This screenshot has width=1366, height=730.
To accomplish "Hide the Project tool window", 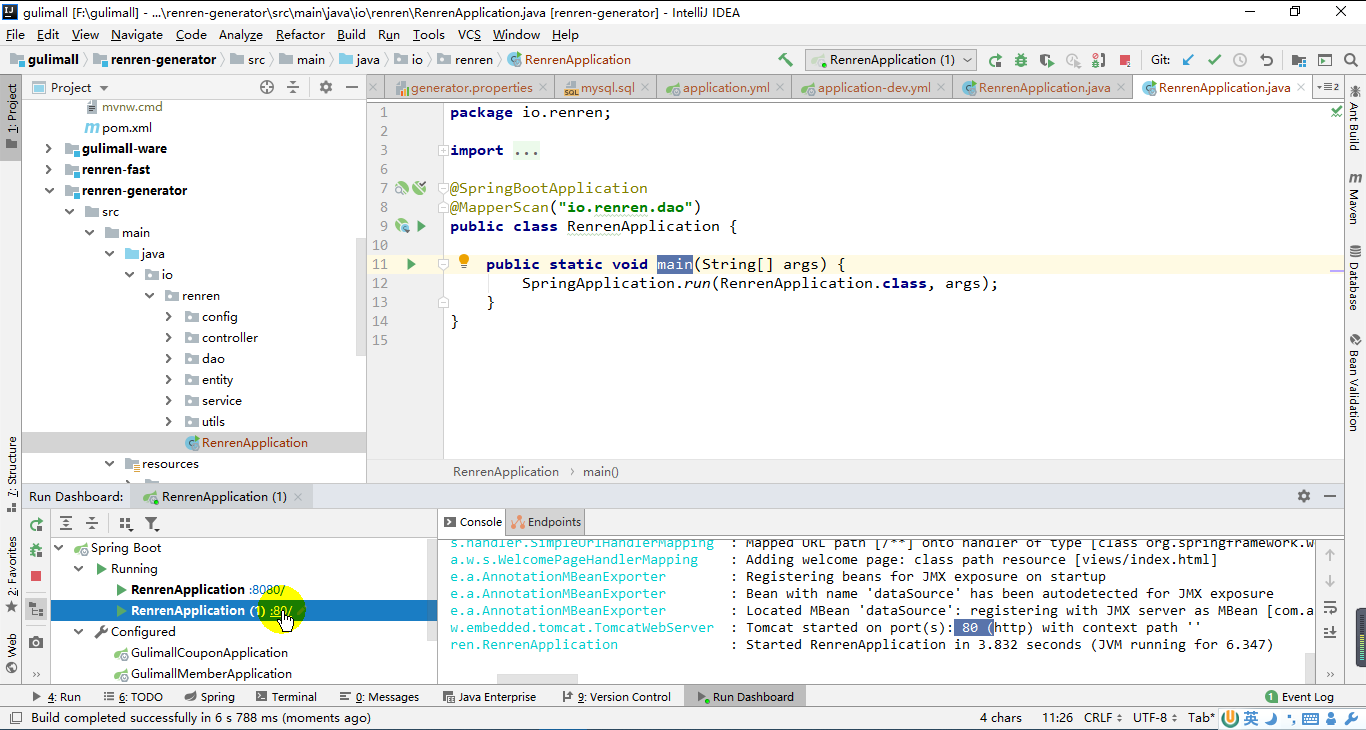I will point(351,88).
